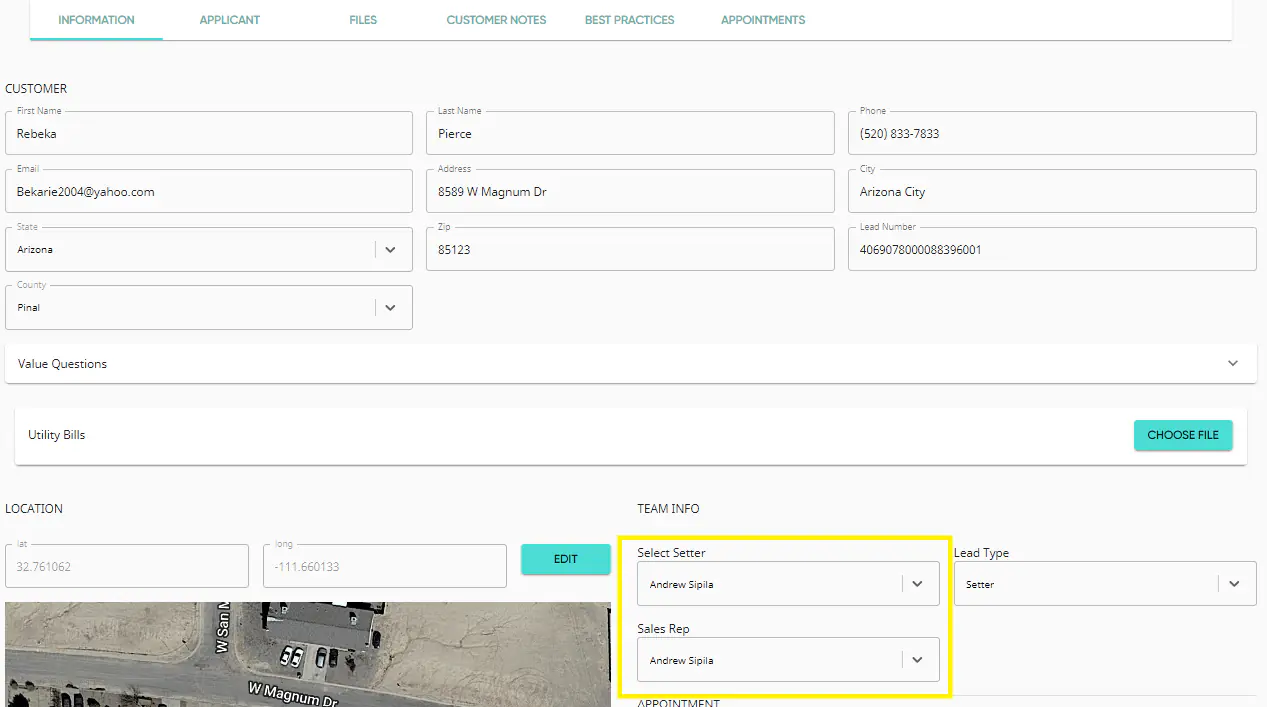Click the City field showing Arizona City

point(1052,191)
